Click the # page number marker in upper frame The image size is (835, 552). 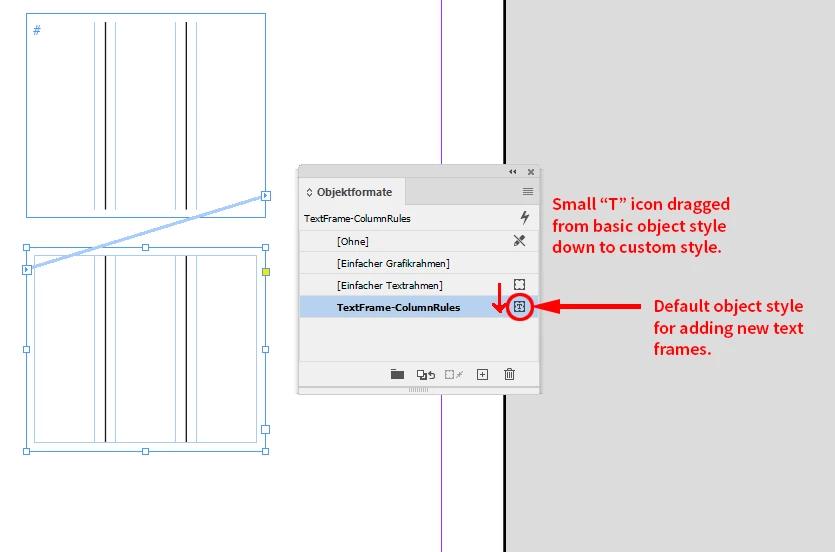pyautogui.click(x=37, y=30)
